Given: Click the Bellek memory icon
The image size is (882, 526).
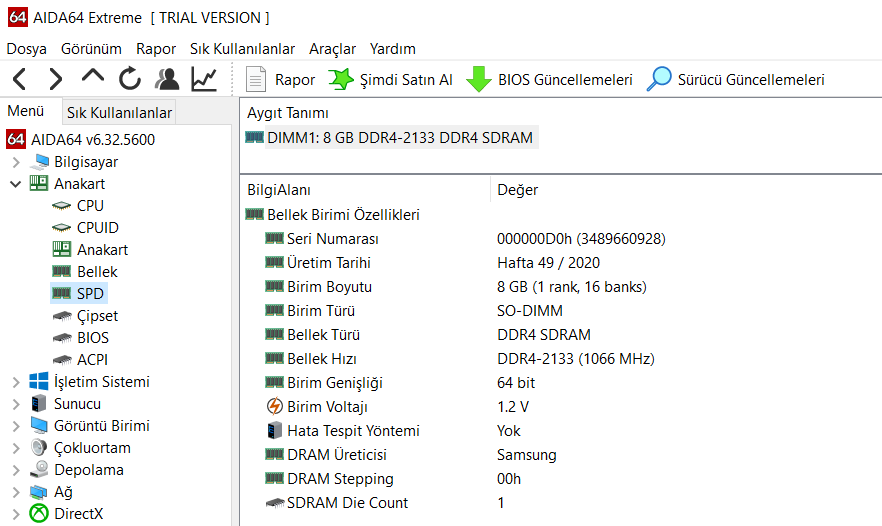Looking at the screenshot, I should tap(61, 272).
